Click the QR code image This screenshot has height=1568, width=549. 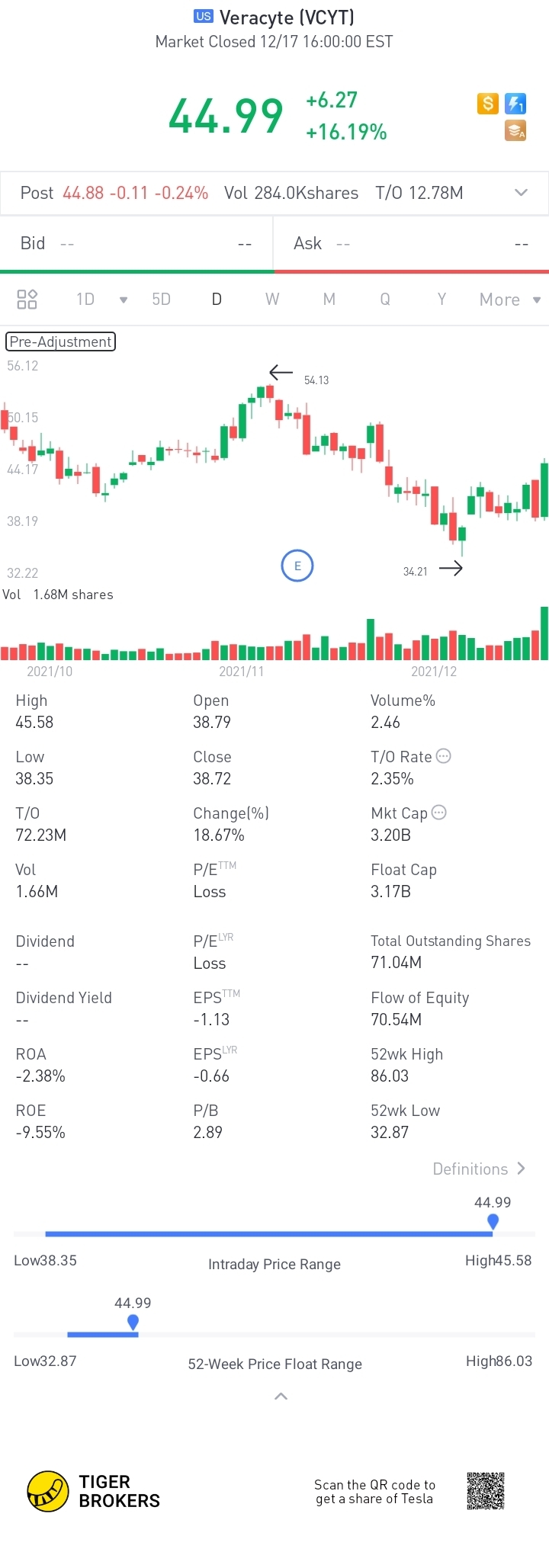tap(486, 1490)
